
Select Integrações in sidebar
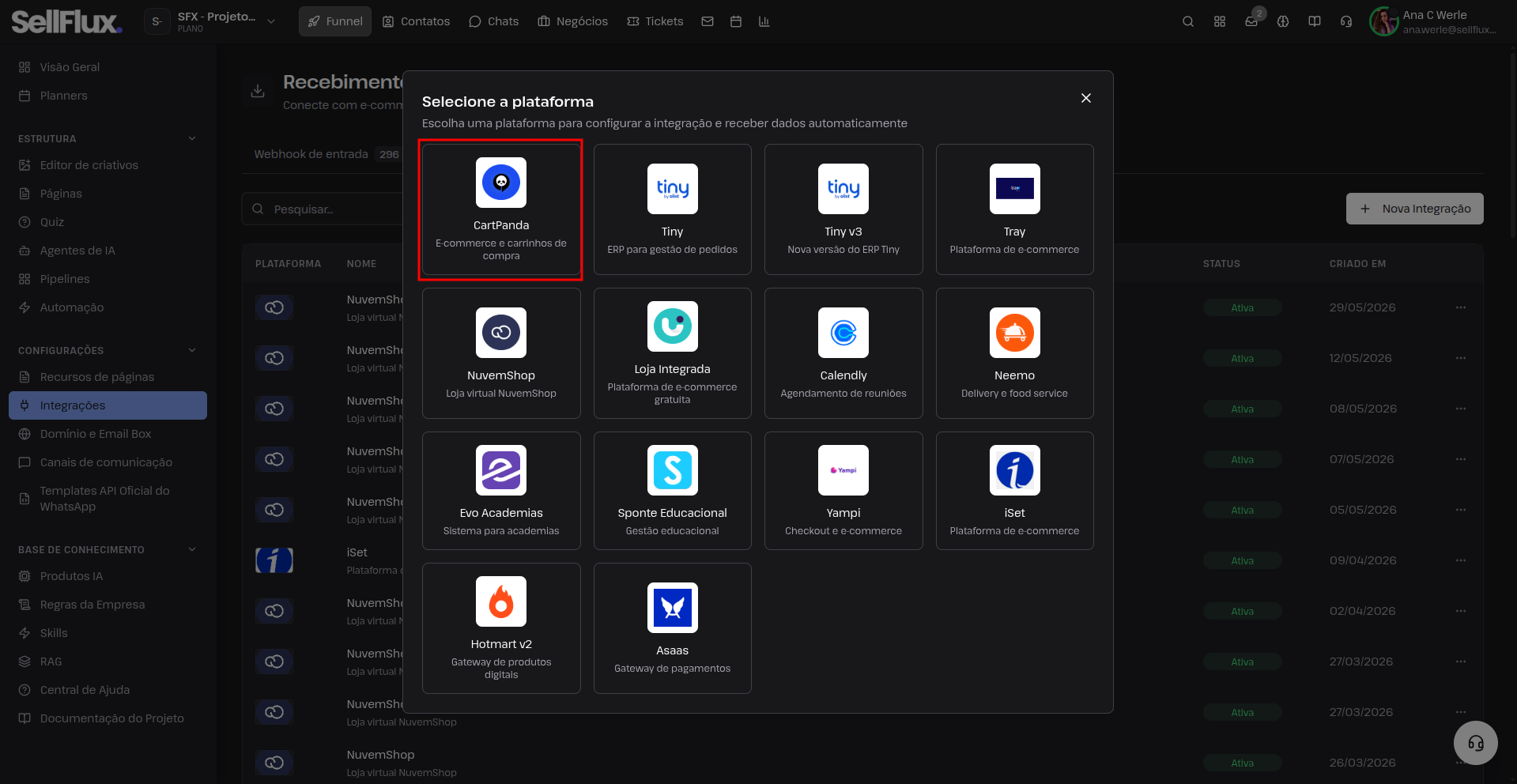click(108, 405)
